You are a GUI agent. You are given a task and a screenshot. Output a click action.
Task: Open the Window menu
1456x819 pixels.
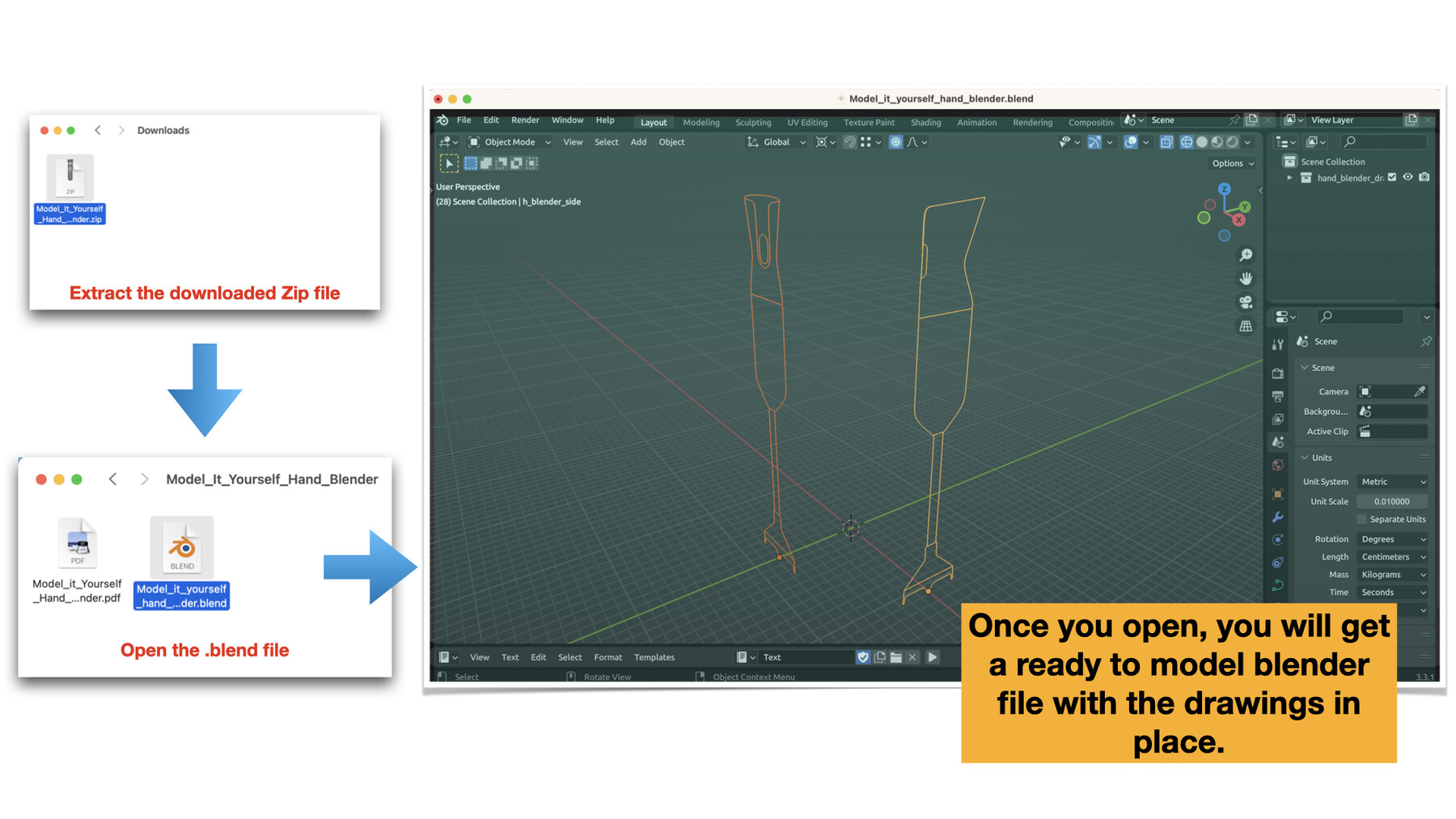point(567,120)
